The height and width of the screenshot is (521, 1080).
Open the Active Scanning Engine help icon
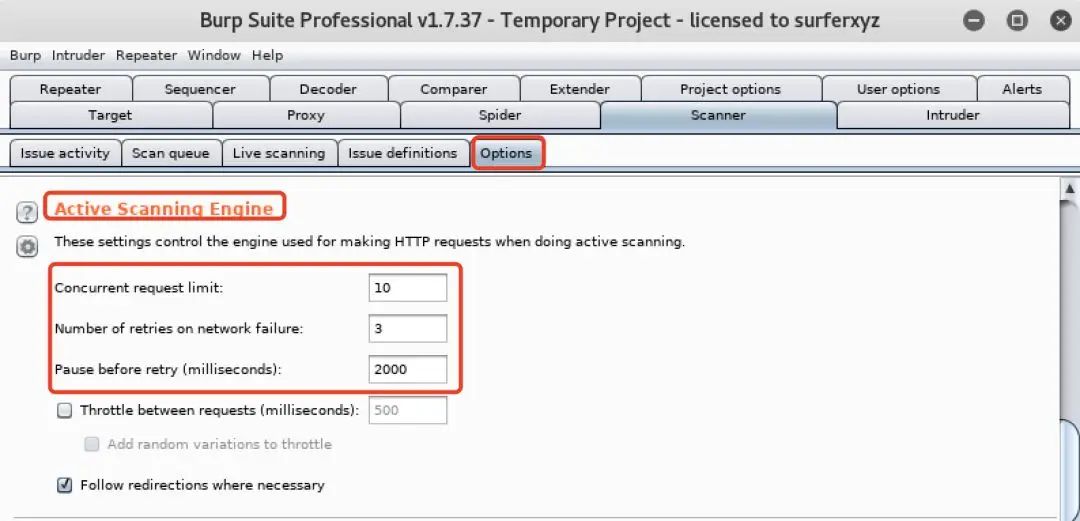click(x=26, y=212)
